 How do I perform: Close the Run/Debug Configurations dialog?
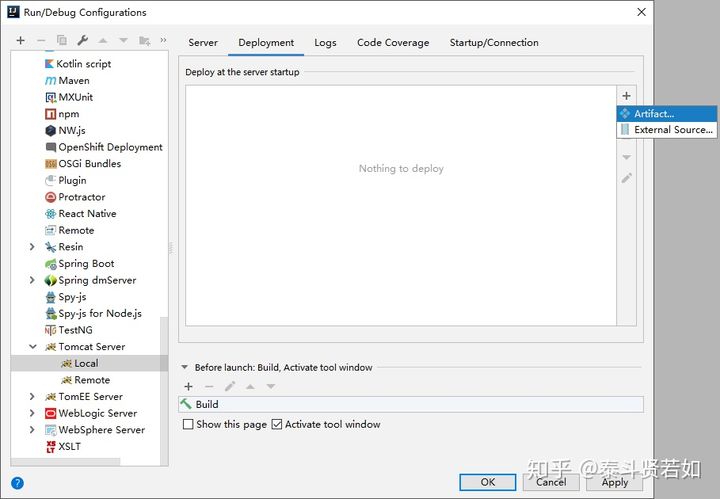point(642,12)
